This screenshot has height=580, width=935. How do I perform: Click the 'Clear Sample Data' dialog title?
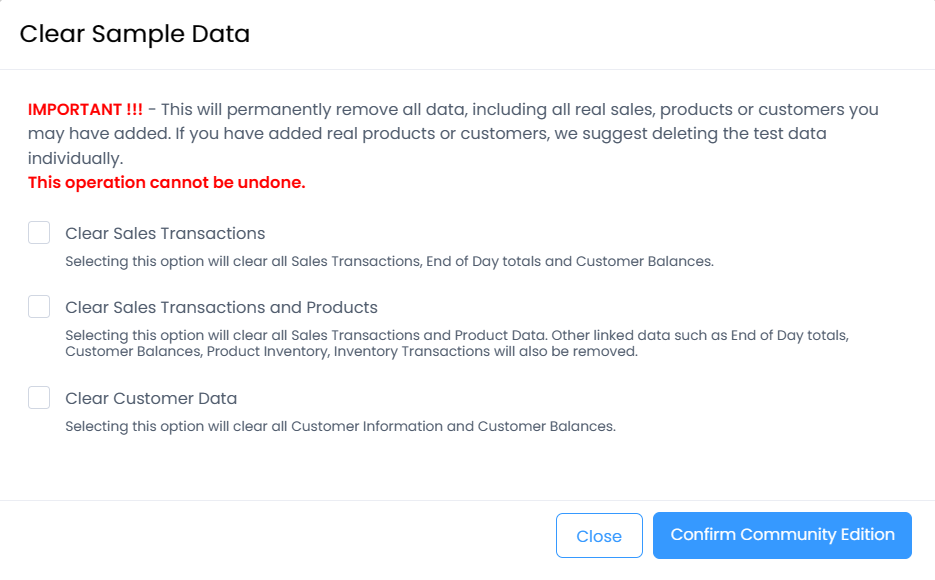[x=135, y=34]
